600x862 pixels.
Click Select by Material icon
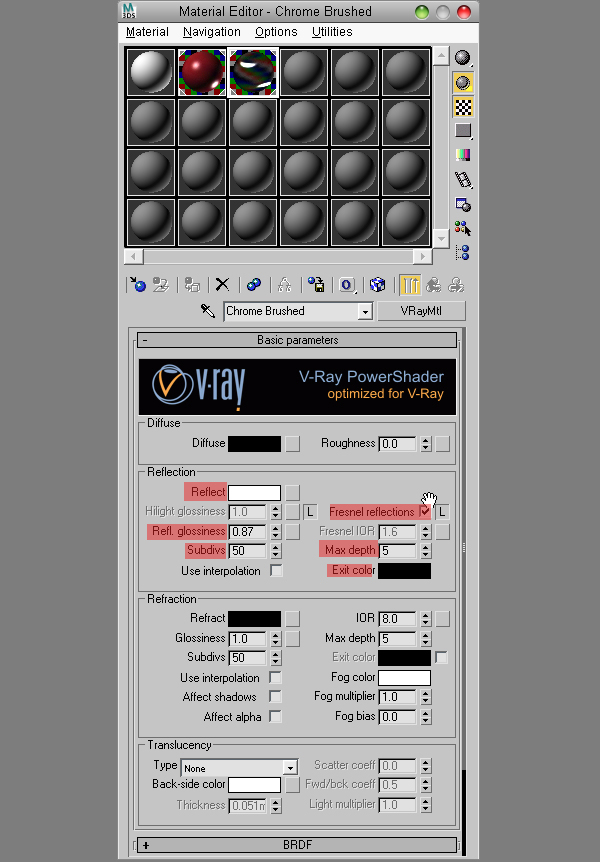(463, 228)
